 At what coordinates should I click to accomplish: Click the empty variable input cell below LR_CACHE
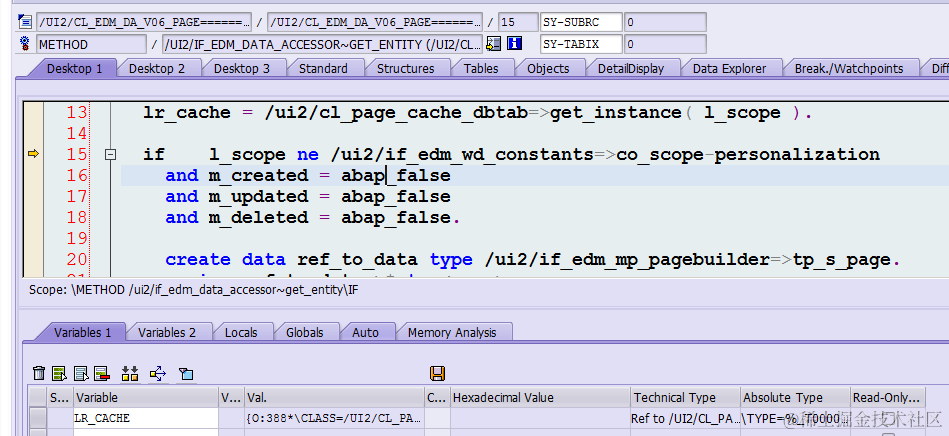point(146,432)
